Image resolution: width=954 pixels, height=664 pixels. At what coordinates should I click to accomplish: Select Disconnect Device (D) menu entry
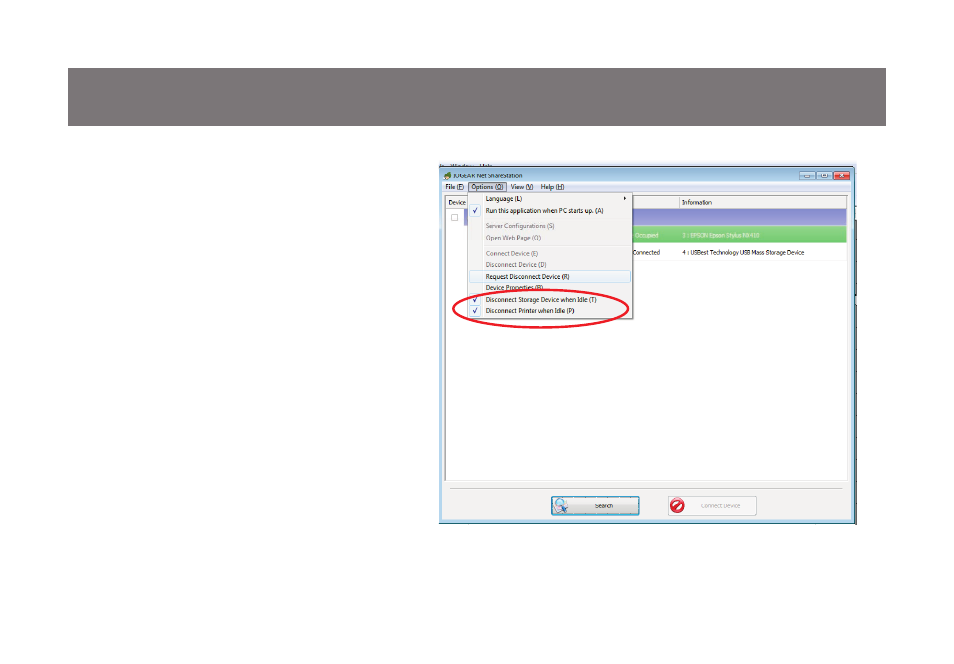coord(550,265)
